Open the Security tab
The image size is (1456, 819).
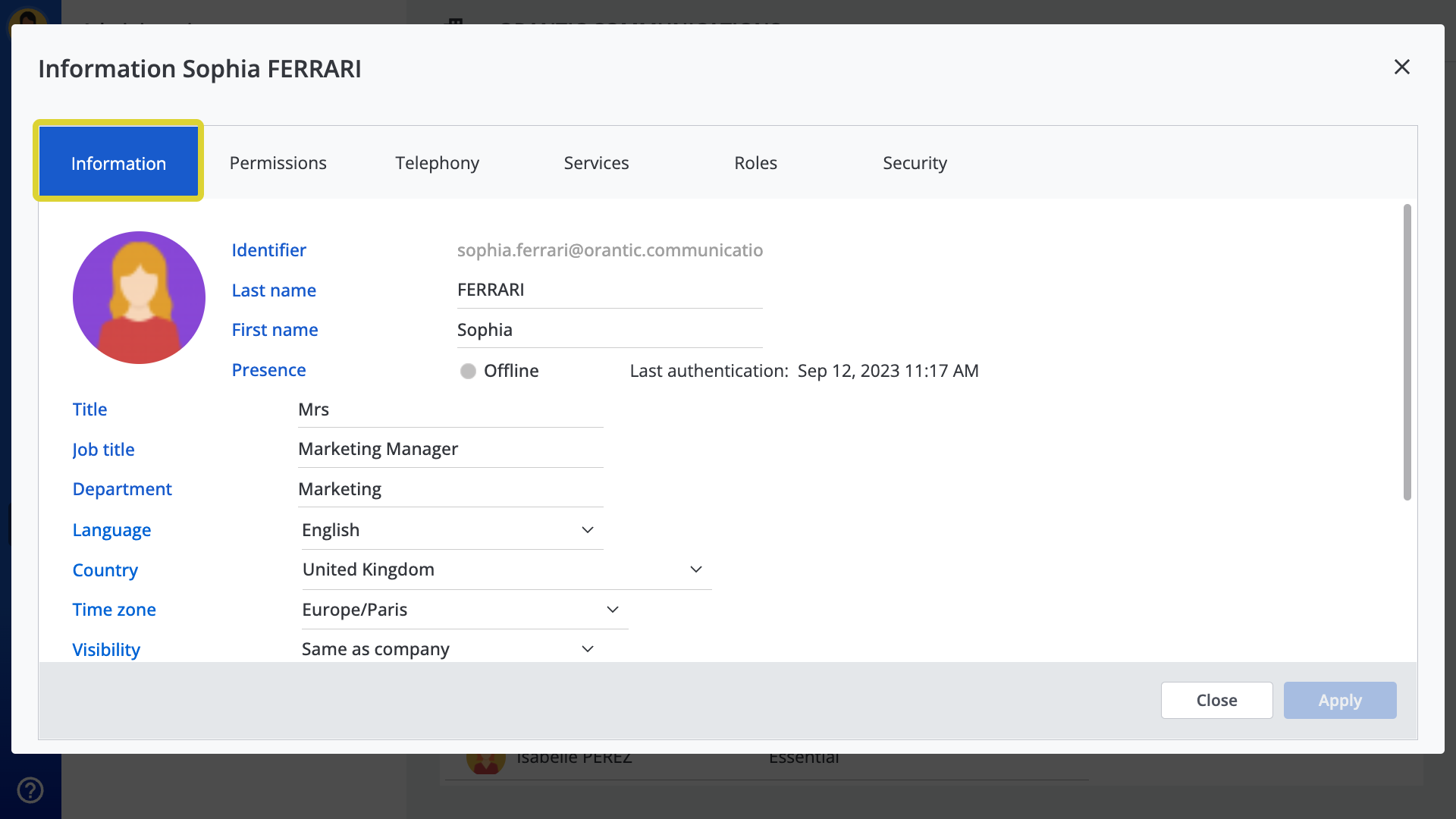[x=915, y=163]
